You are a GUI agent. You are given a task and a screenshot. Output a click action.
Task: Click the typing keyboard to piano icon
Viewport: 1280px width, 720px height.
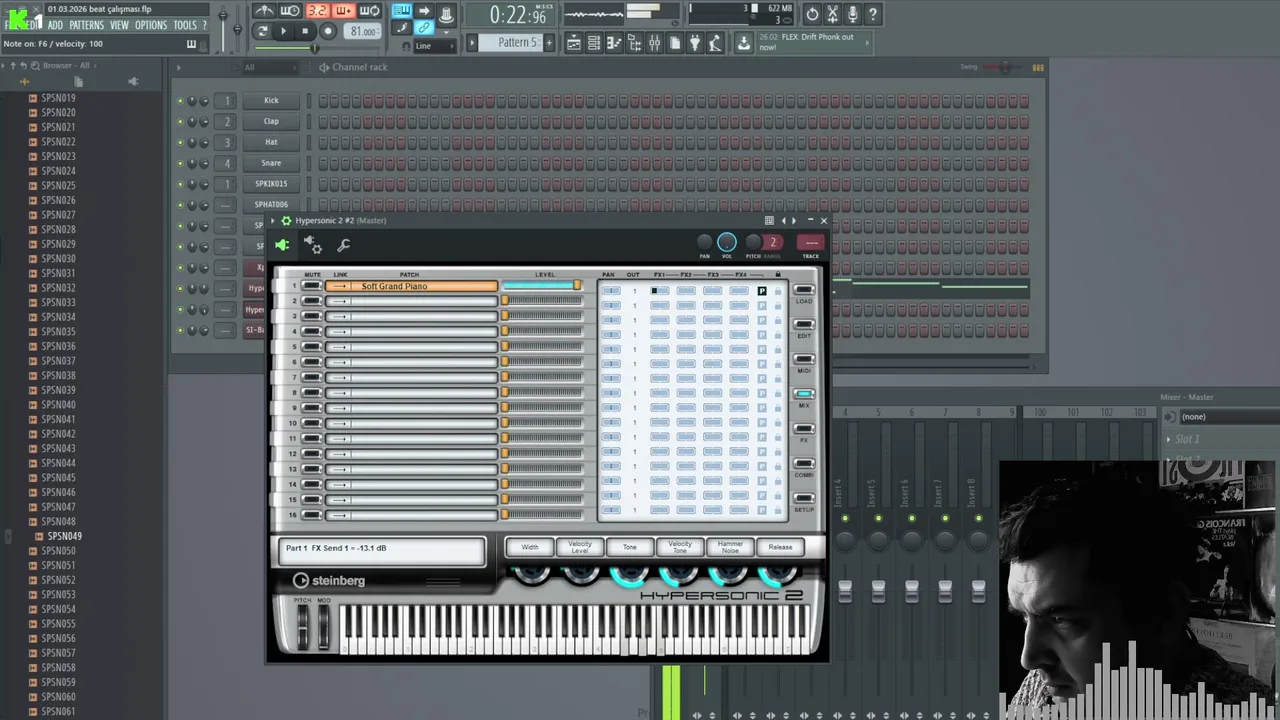tap(402, 11)
